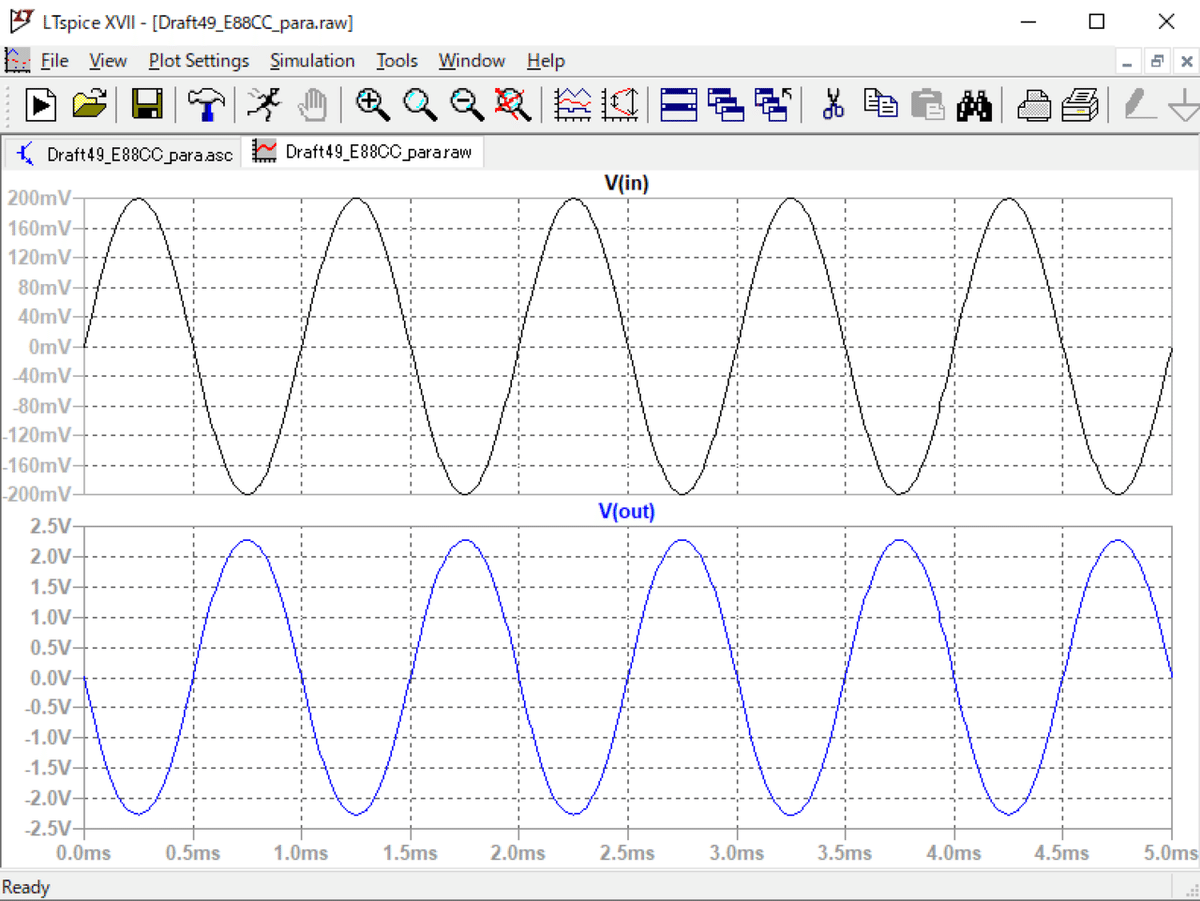
Task: Open the Simulation menu
Action: coord(312,61)
